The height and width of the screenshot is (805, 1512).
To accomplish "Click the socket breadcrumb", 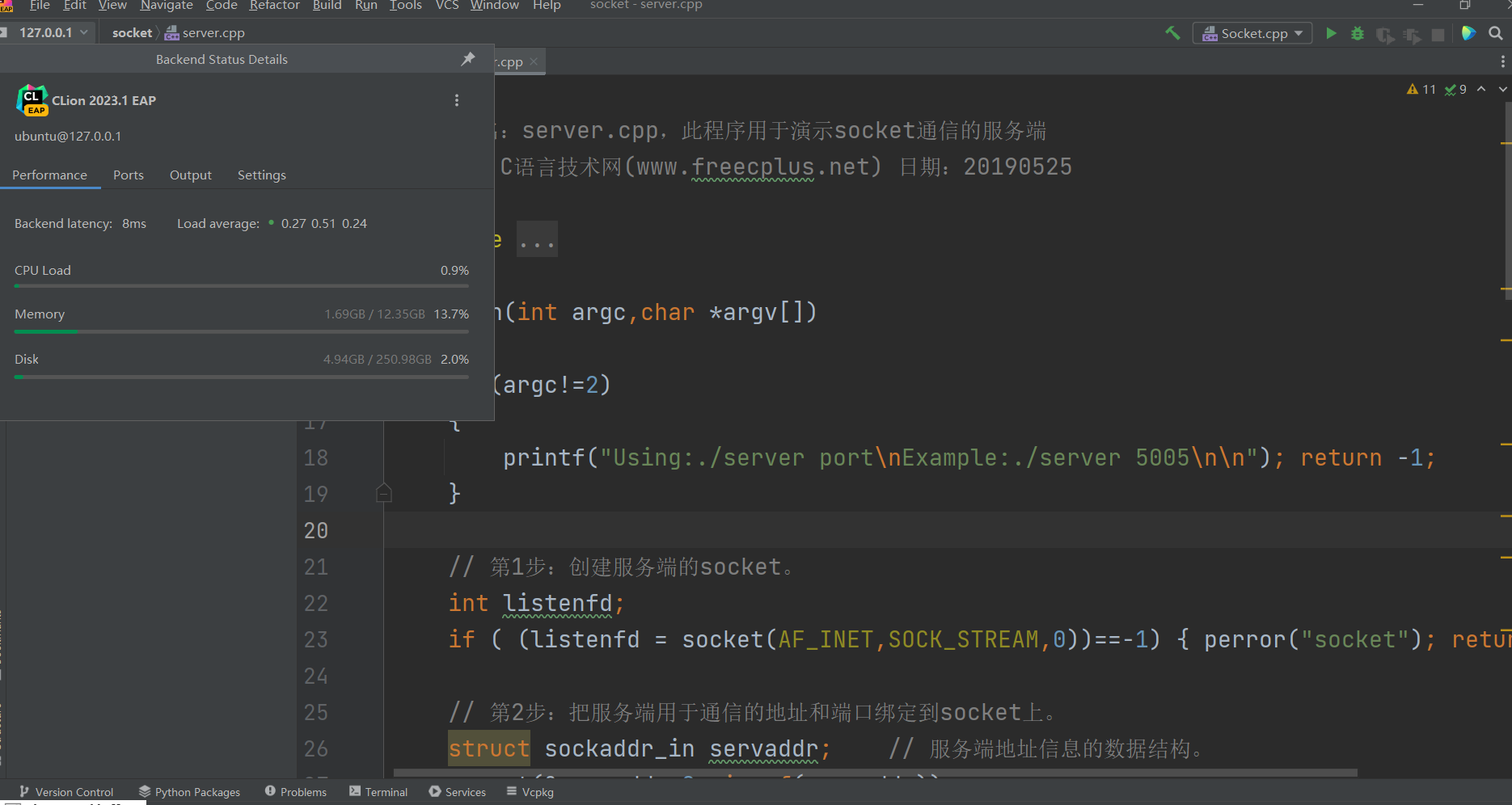I will 132,33.
